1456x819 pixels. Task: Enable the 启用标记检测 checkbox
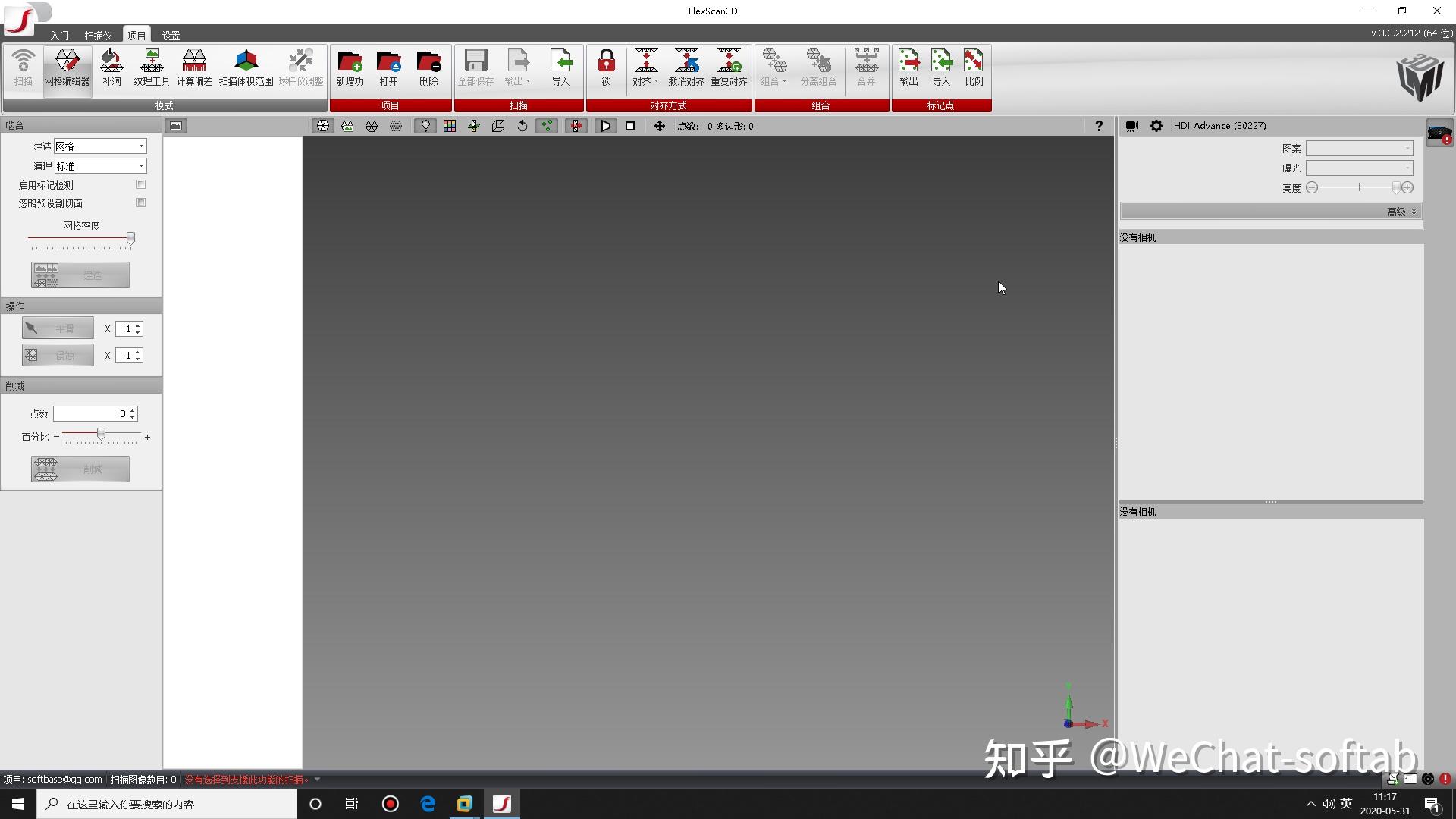pos(140,184)
